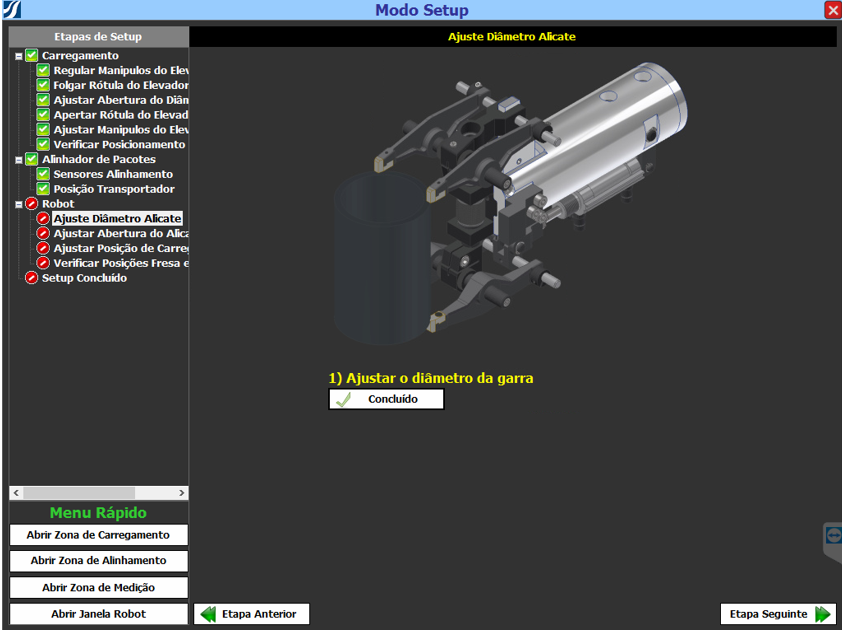Click the horizontal scrollbar right arrow in tree
Screen dimensions: 842x631
[182, 493]
